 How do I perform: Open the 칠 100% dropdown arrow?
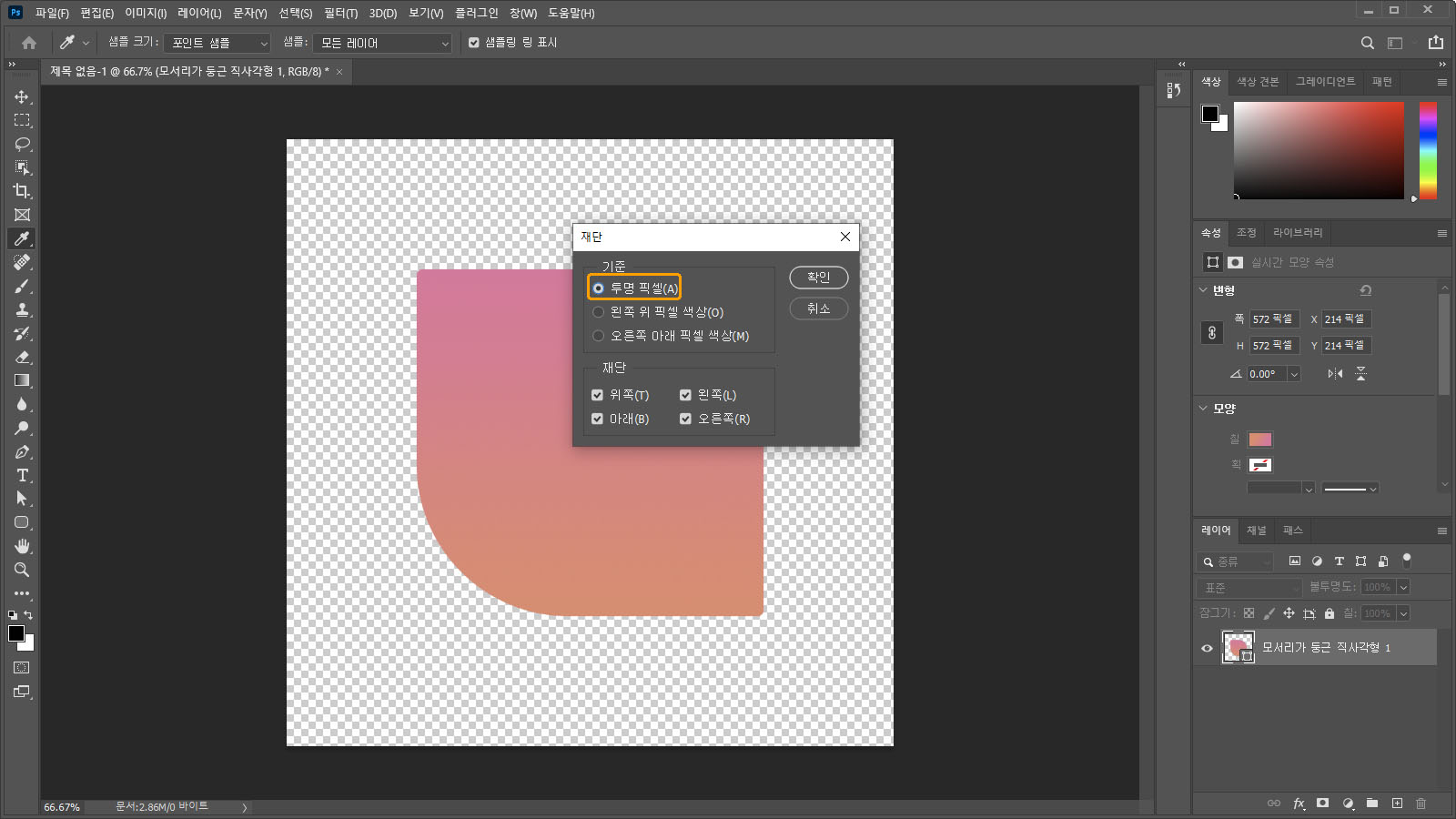pos(1403,614)
